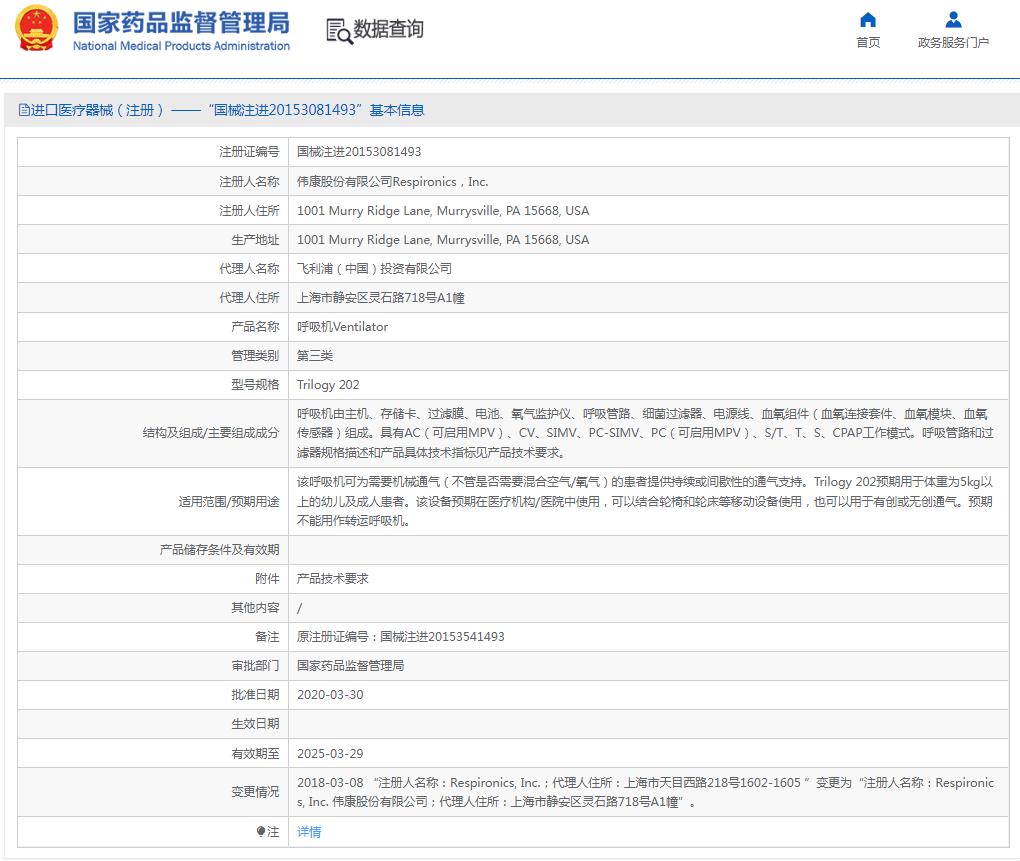1020x861 pixels.
Task: Open the 详情 details link
Action: [309, 832]
